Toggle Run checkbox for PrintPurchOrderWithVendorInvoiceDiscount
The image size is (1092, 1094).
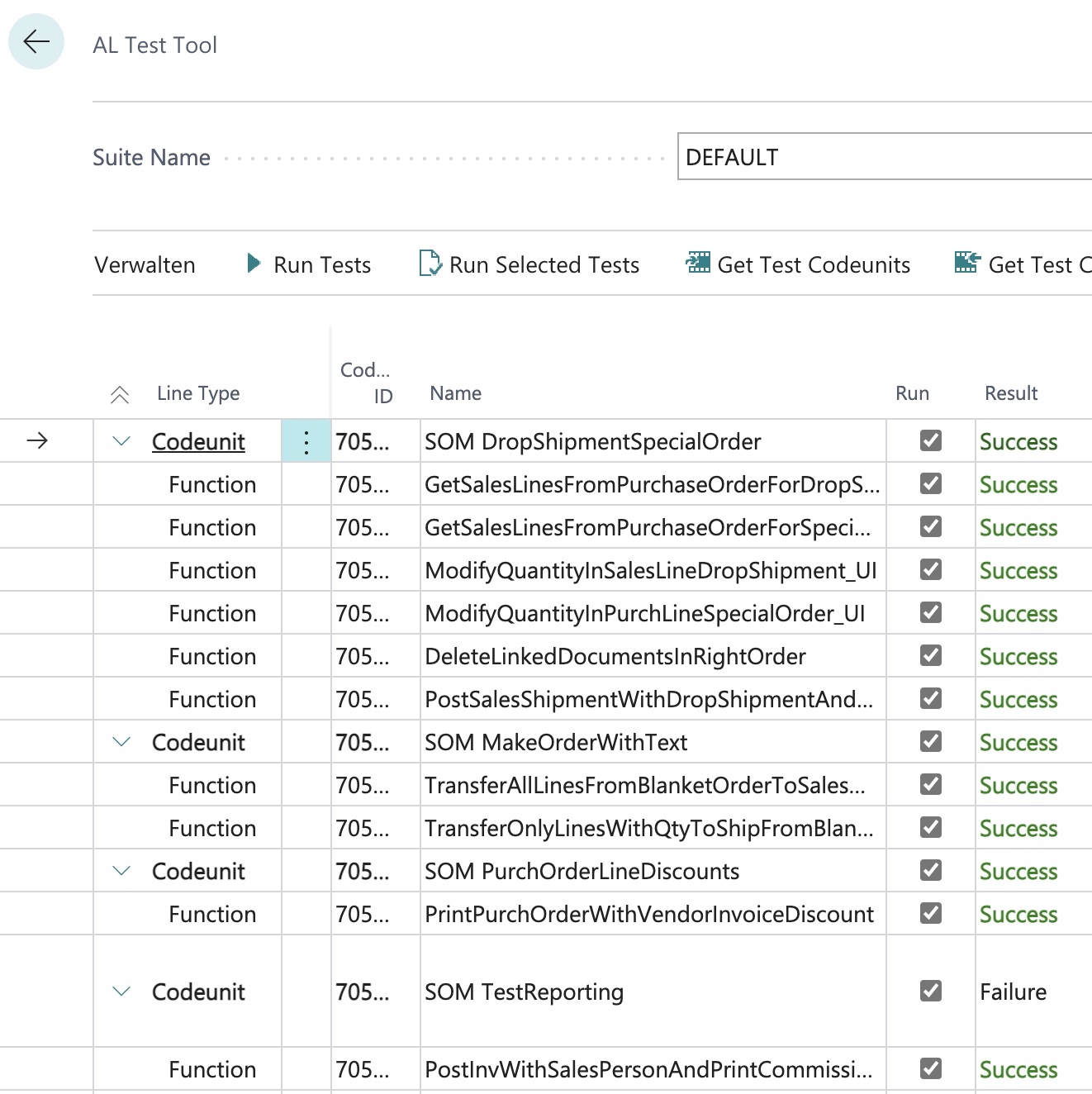[931, 913]
